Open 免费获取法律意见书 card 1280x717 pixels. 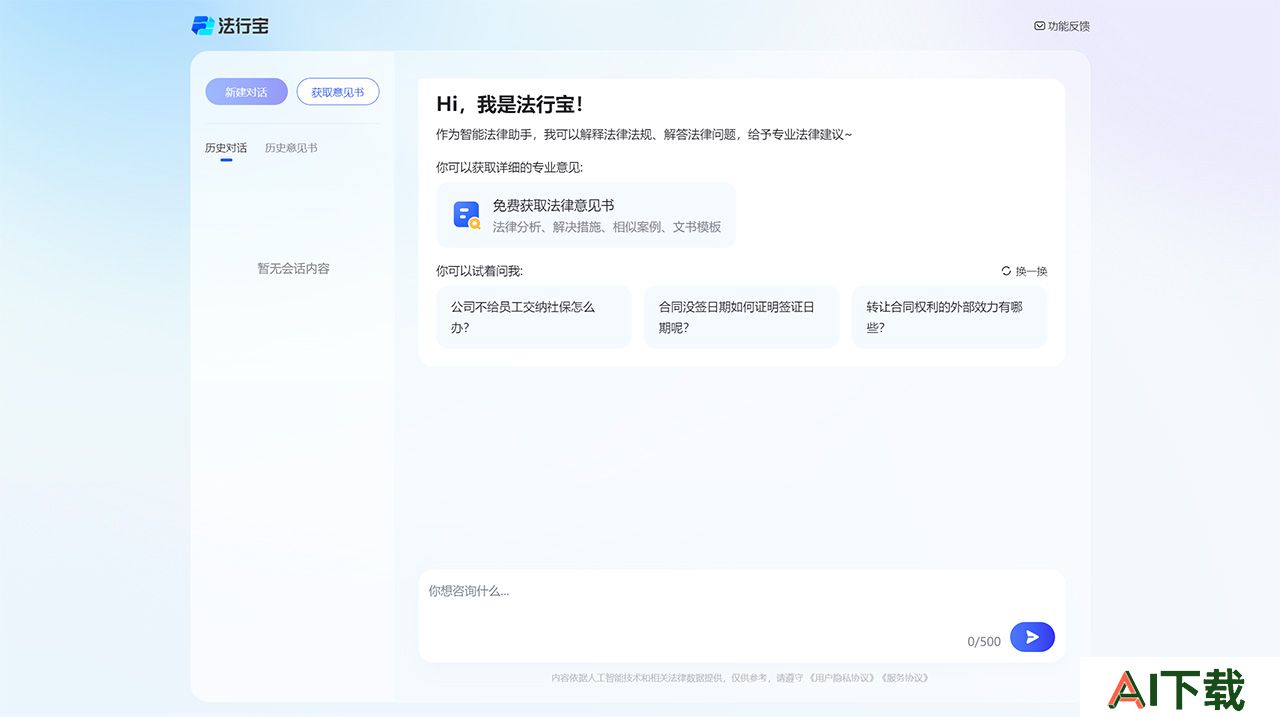(586, 215)
